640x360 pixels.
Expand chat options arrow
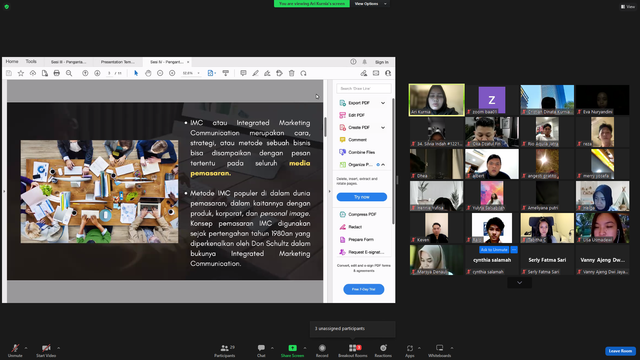point(272,348)
